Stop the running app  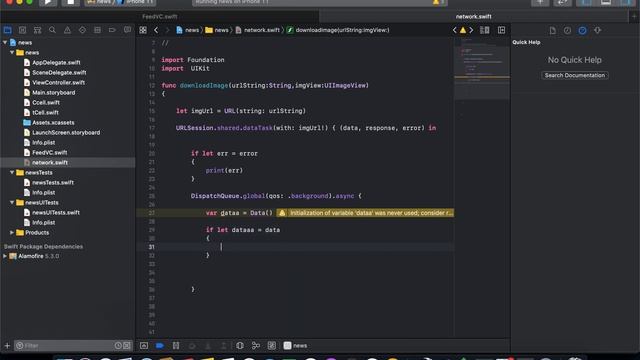(x=70, y=2)
